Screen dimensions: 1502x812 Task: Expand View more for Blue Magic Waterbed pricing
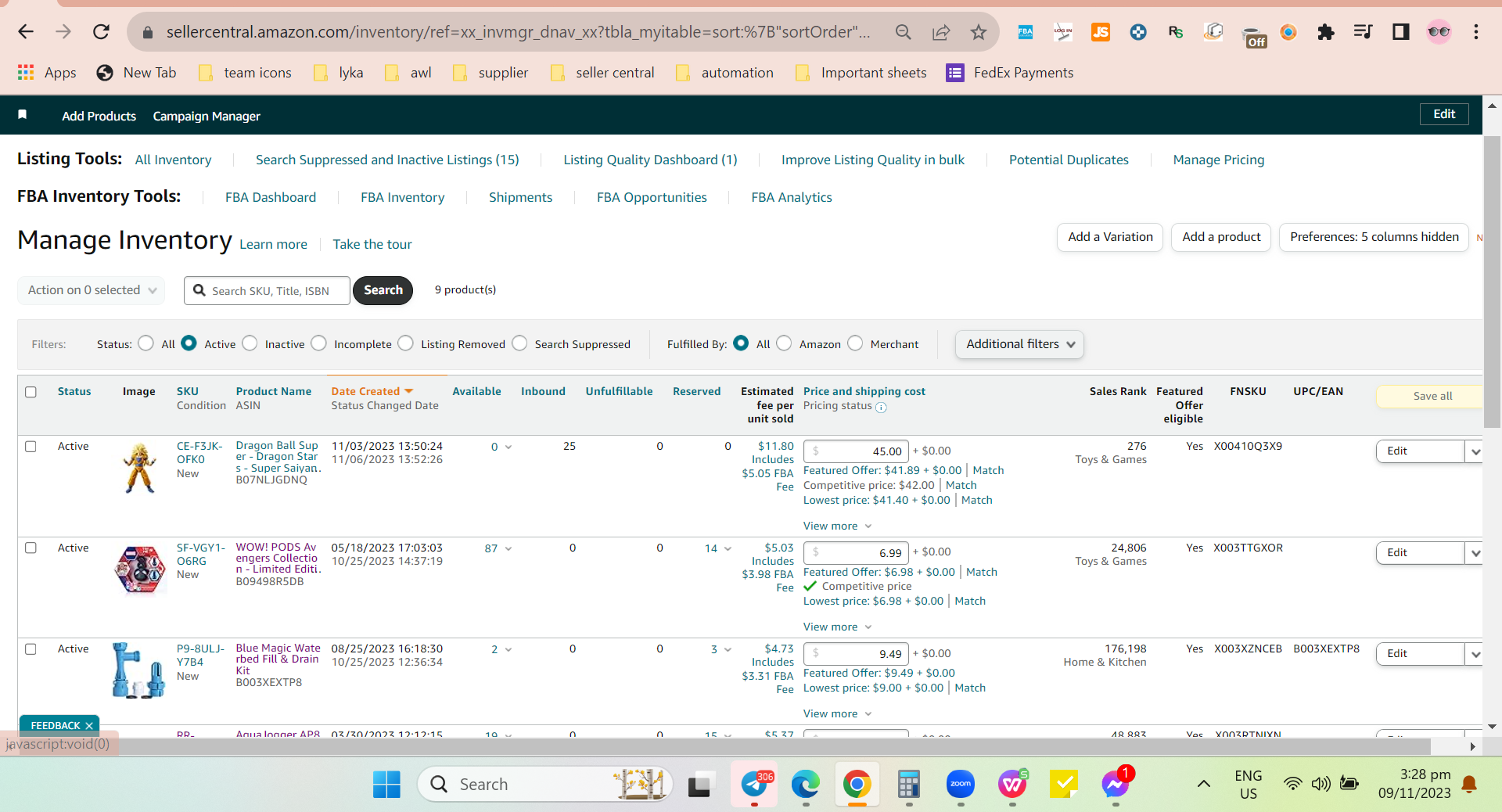[x=837, y=713]
